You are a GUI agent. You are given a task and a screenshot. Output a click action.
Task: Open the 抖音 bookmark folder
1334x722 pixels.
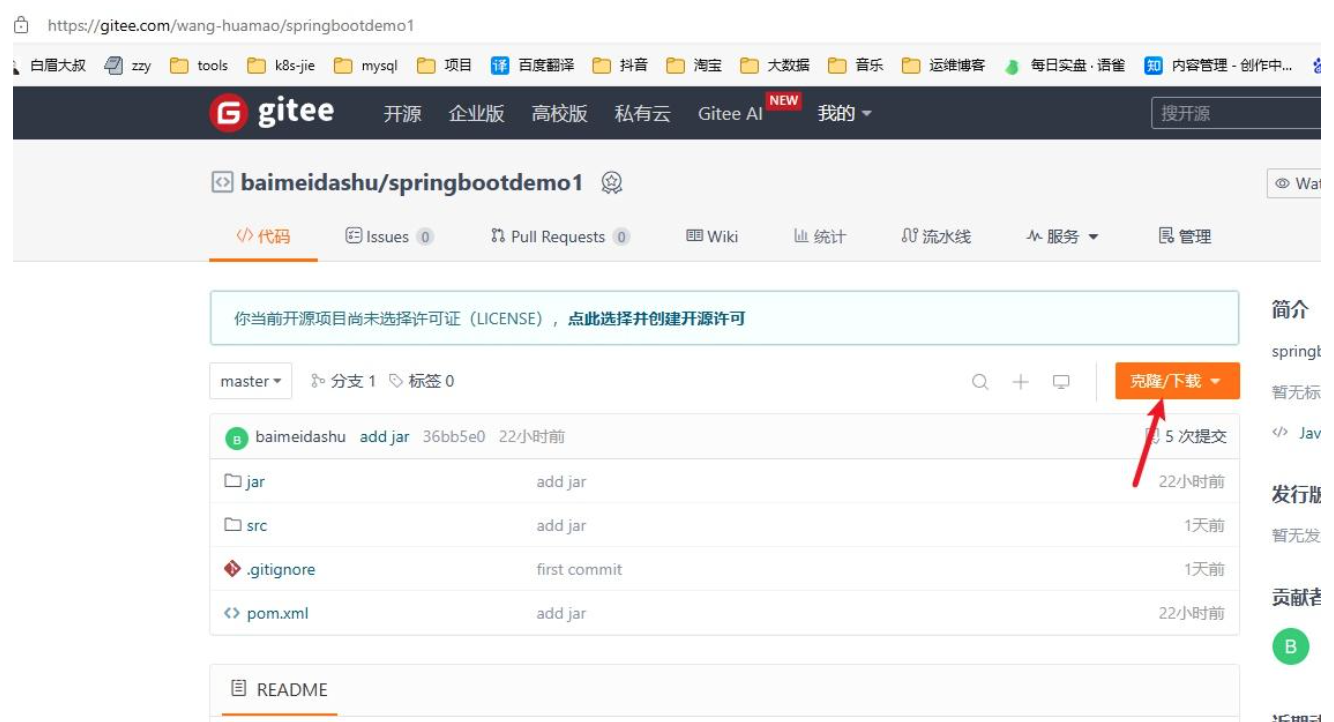(620, 65)
